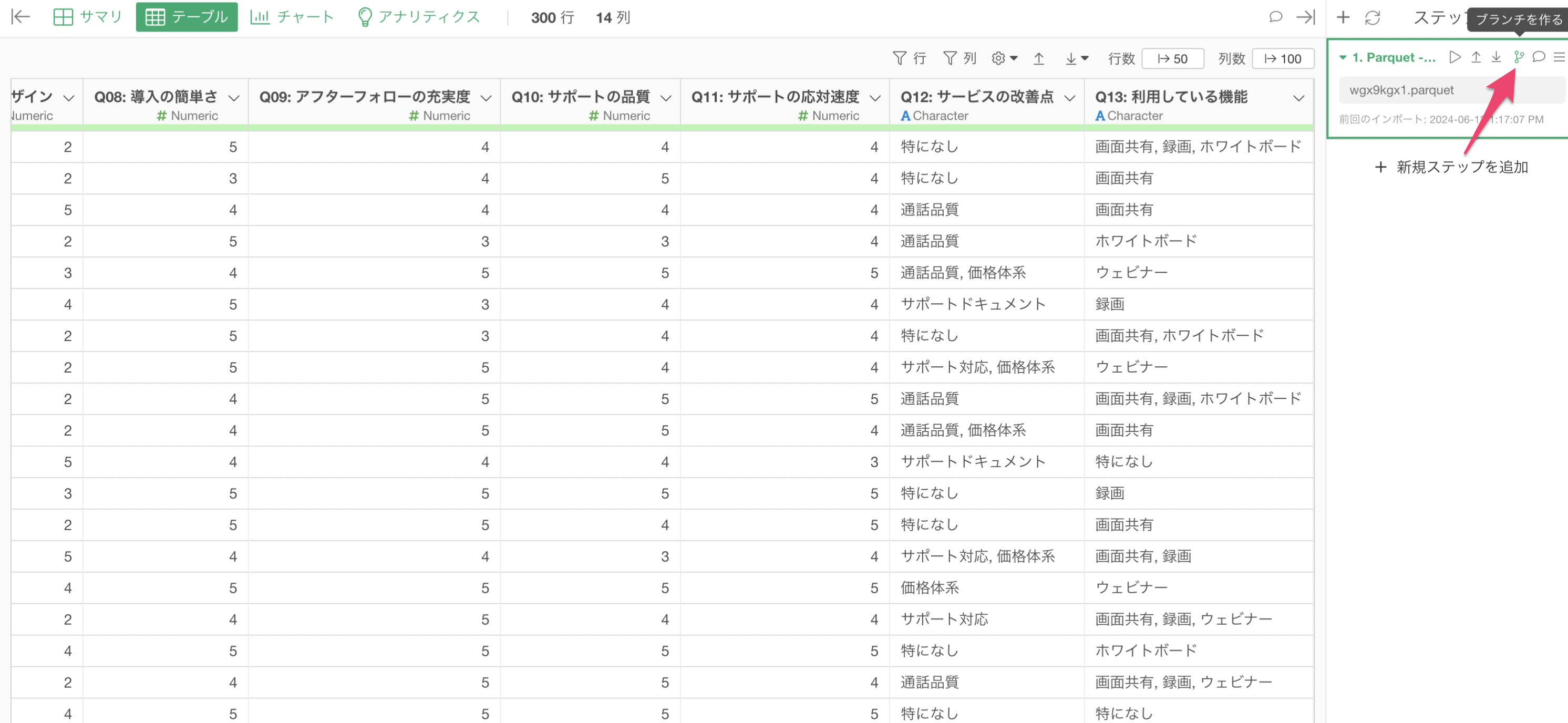Image resolution: width=1568 pixels, height=723 pixels.
Task: Open Q11: サポートの応対速度 column dropdown
Action: [875, 98]
